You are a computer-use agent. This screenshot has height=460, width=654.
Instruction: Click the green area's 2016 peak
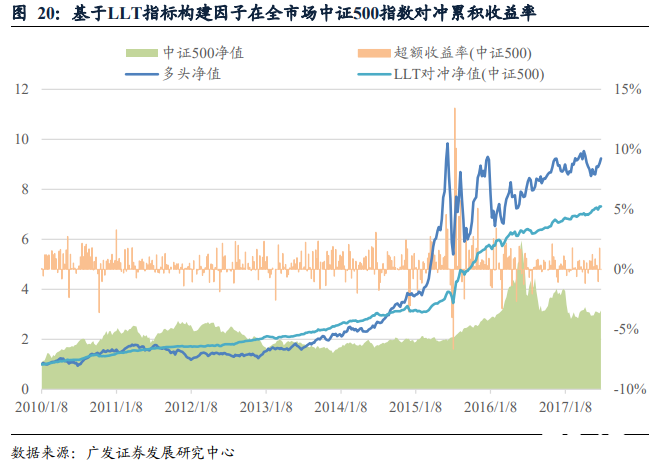coord(521,244)
